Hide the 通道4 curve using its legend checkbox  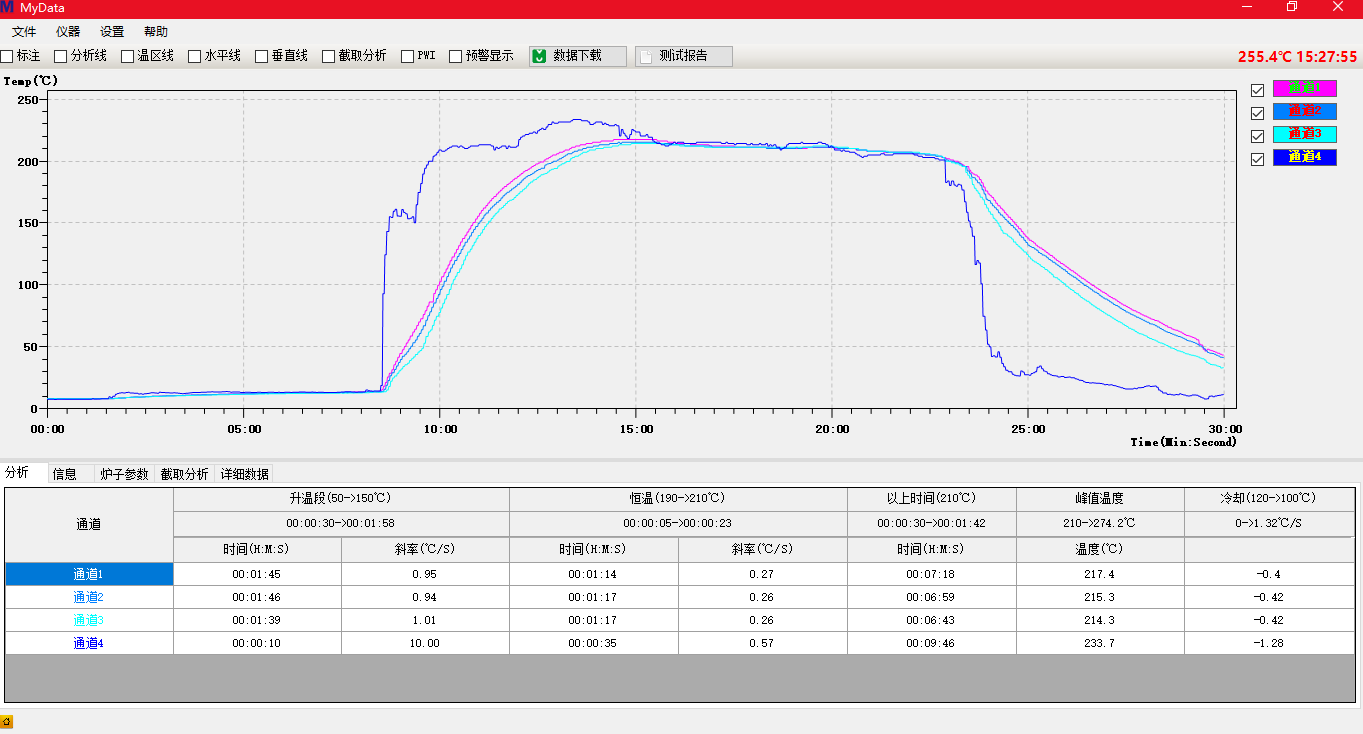[1258, 158]
